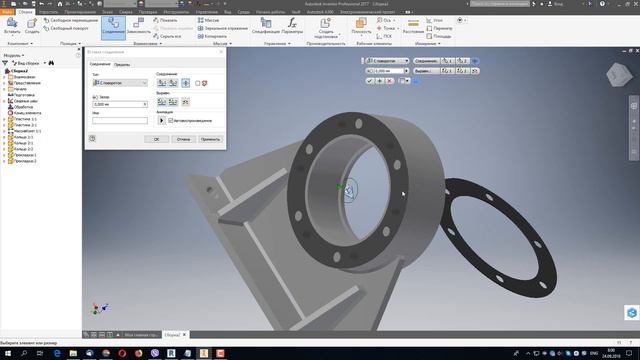Image resolution: width=640 pixels, height=360 pixels.
Task: Select the Свободный поворот tool
Action: [x=66, y=28]
